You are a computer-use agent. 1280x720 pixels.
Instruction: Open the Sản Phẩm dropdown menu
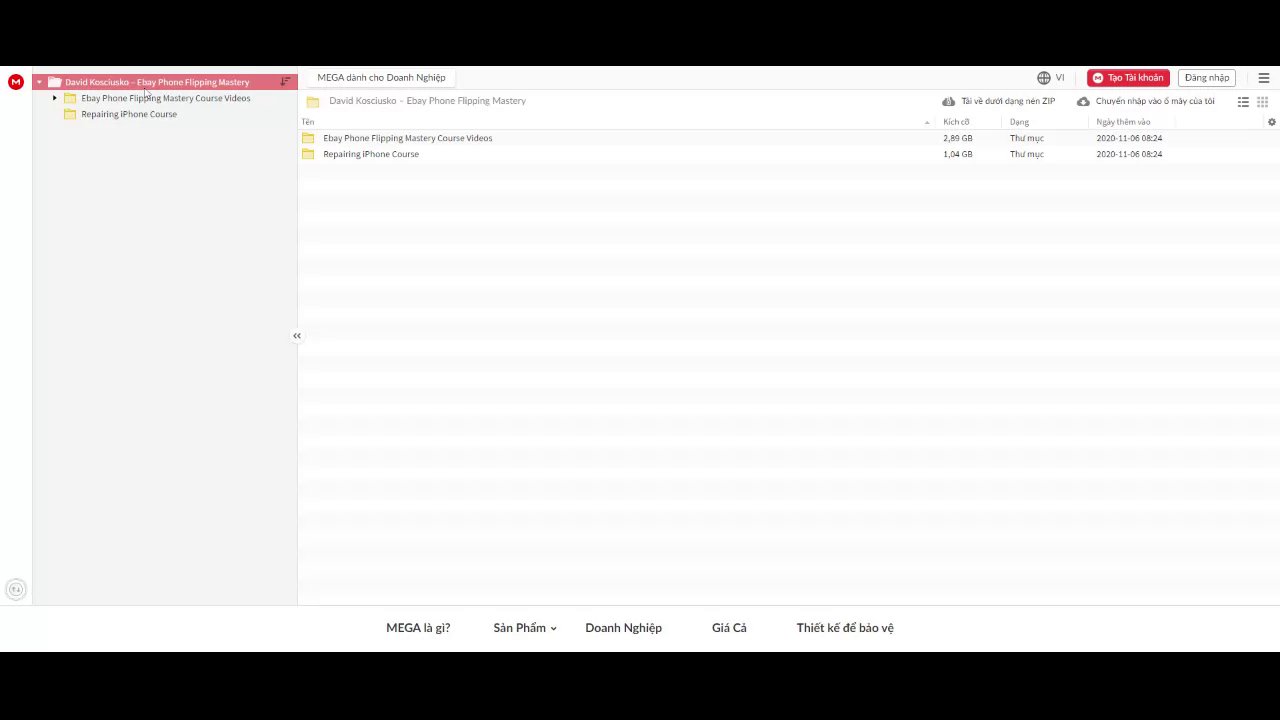click(x=525, y=628)
